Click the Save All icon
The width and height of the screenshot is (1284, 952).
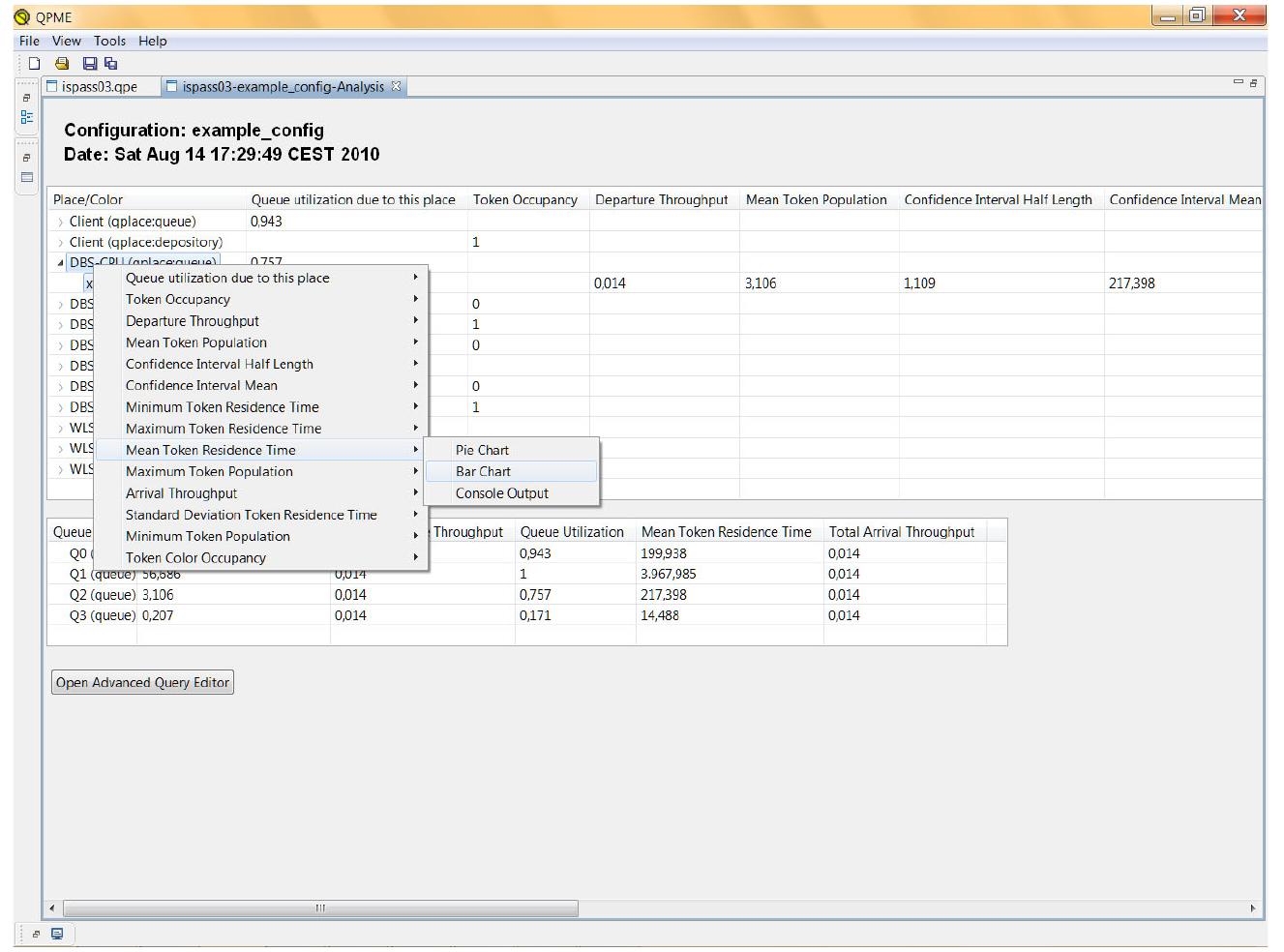pos(111,64)
